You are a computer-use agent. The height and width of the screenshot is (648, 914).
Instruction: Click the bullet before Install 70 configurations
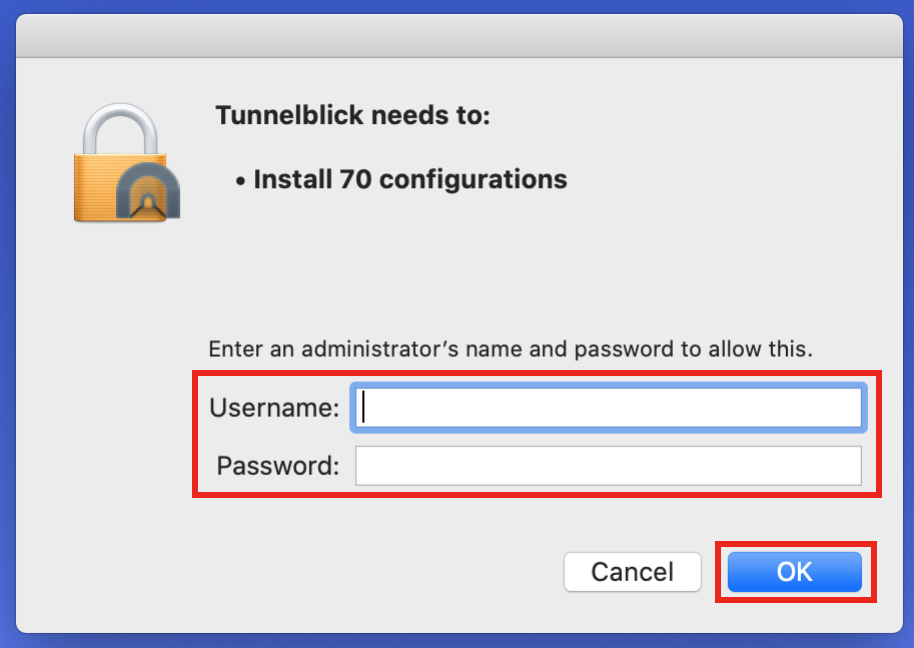click(241, 181)
